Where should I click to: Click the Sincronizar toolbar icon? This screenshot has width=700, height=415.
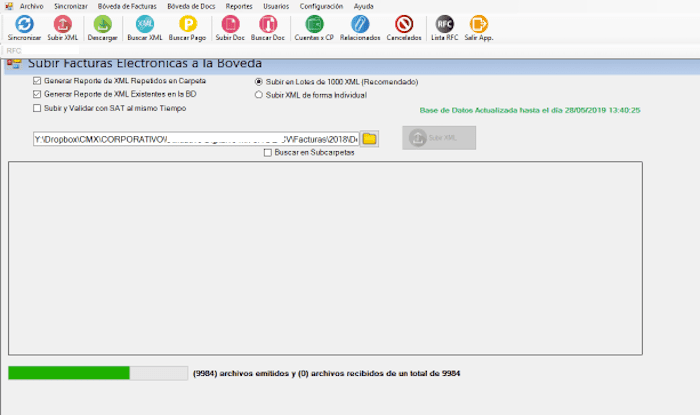pyautogui.click(x=24, y=28)
